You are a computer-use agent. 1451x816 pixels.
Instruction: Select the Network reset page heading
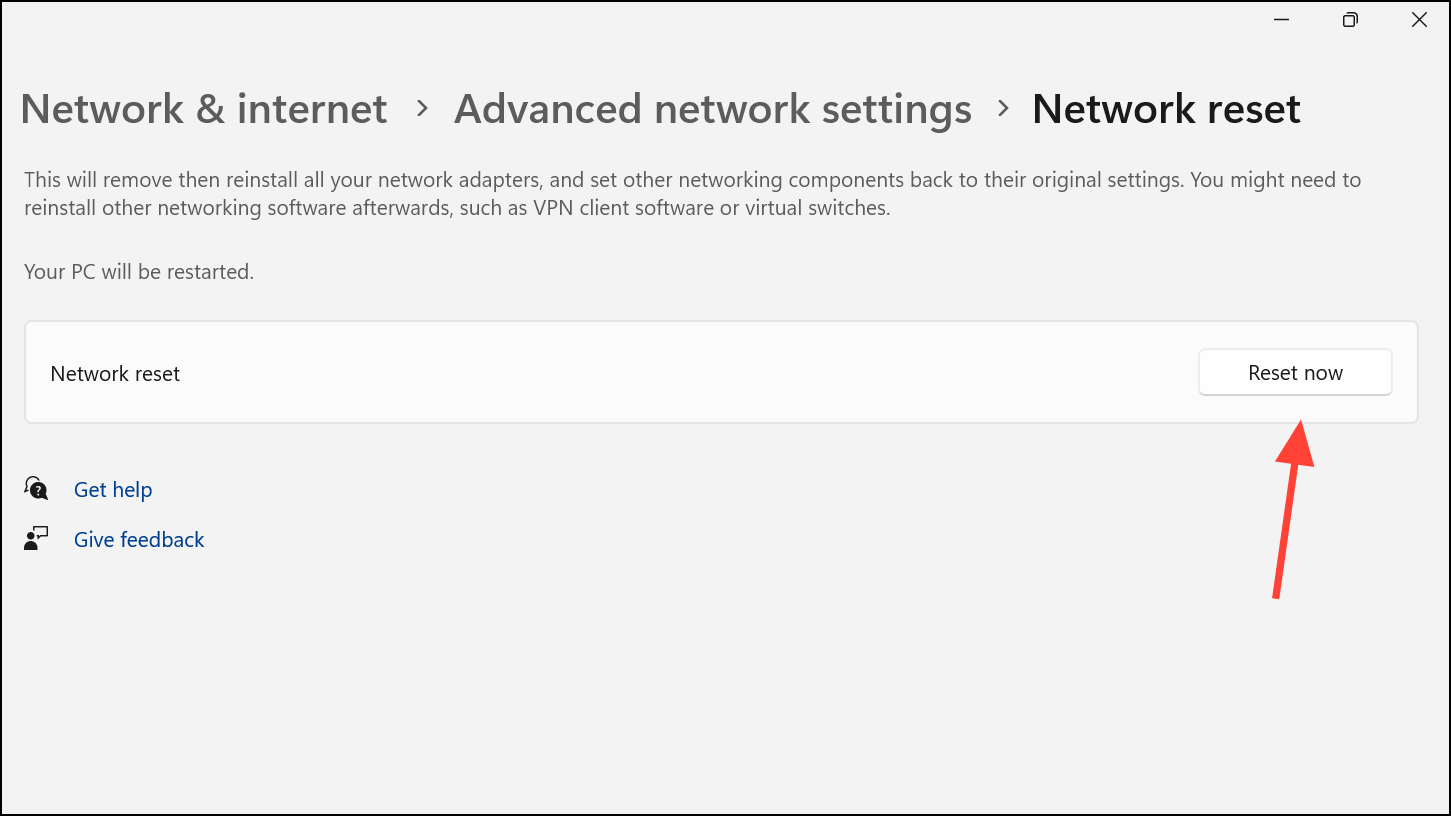tap(1166, 109)
